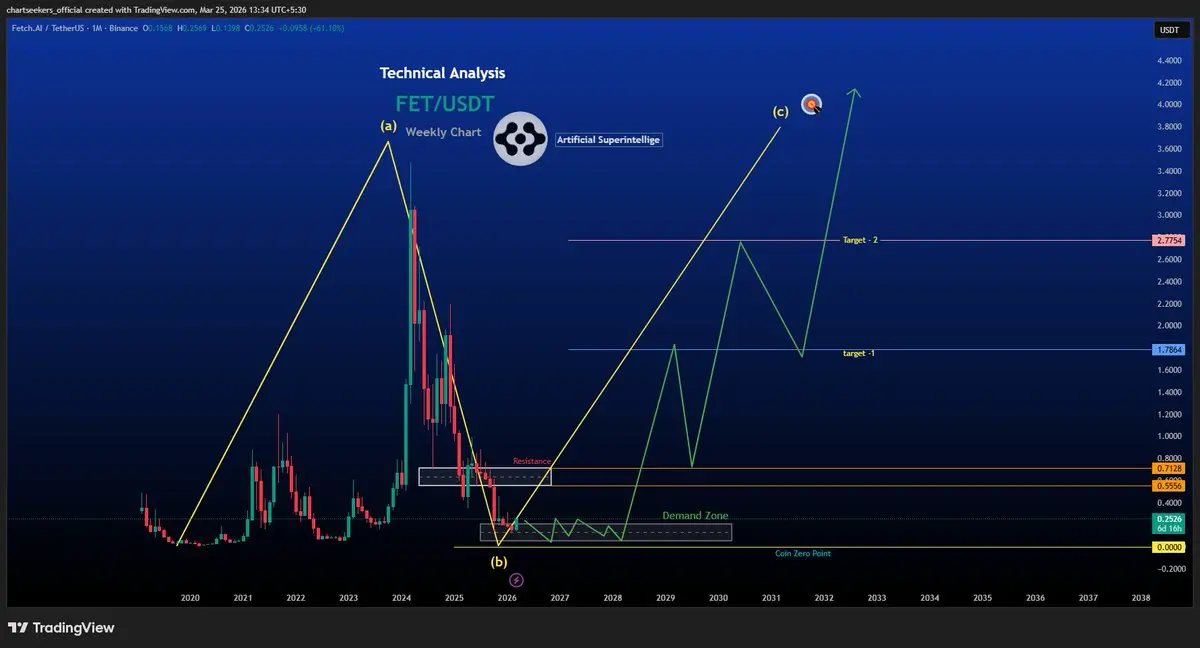This screenshot has width=1200, height=648.
Task: Click 2026 on the time axis
Action: pyautogui.click(x=507, y=597)
